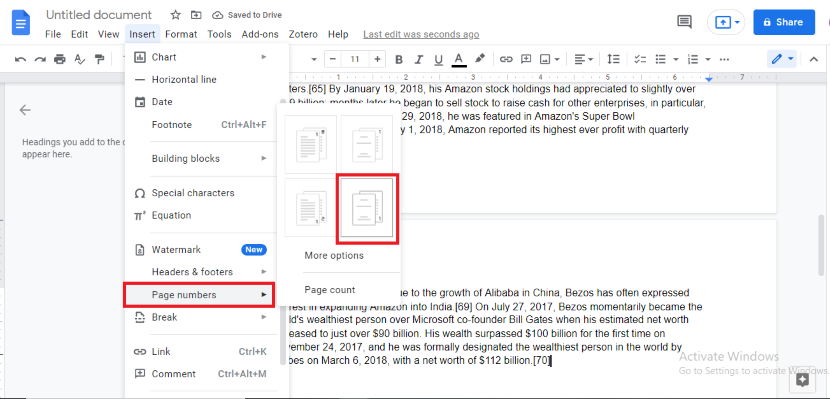Click the Saved to Drive cloud icon

pyautogui.click(x=218, y=15)
